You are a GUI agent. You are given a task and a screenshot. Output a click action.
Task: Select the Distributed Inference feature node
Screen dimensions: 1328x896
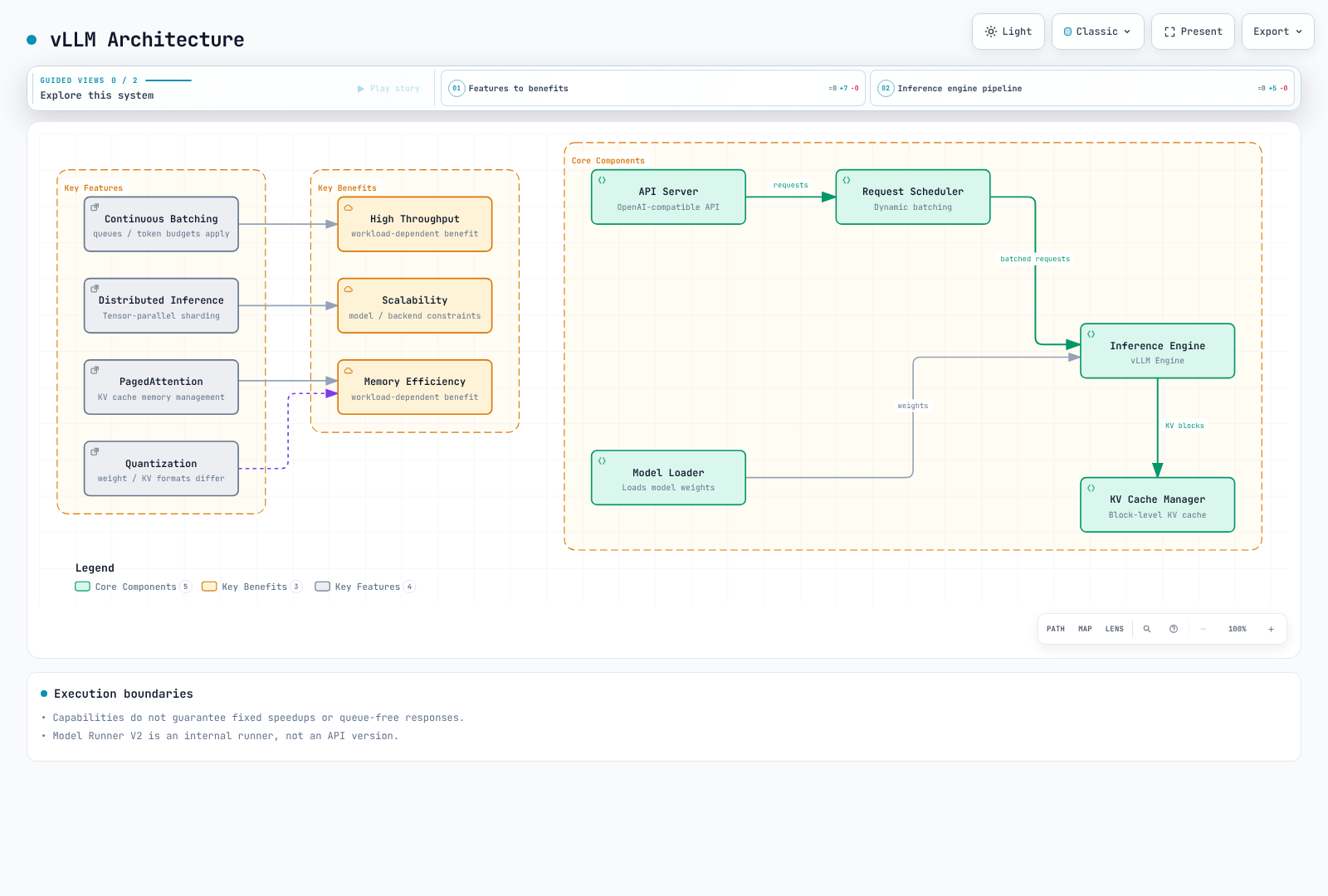[161, 305]
